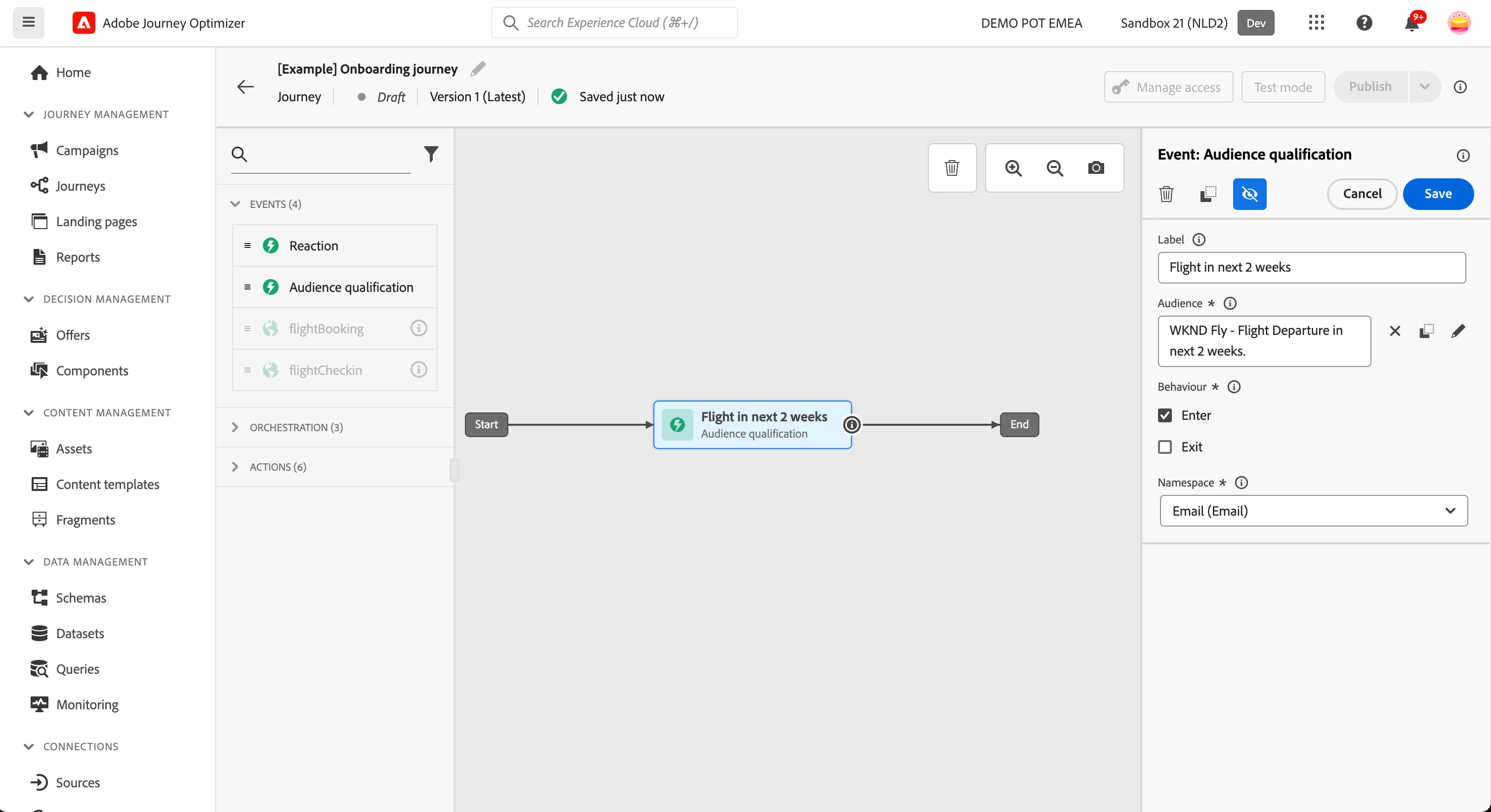Image resolution: width=1491 pixels, height=812 pixels.
Task: Select the Flight in next 2 weeks node
Action: pyautogui.click(x=752, y=425)
